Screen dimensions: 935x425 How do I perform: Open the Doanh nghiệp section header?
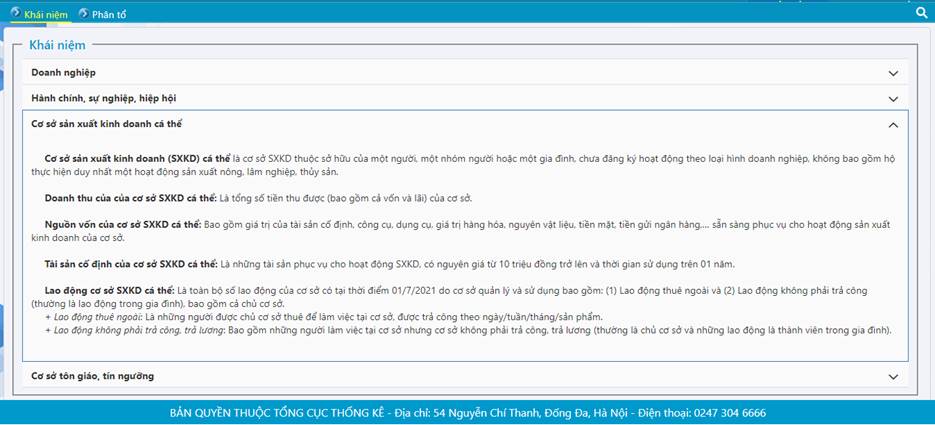[x=64, y=73]
